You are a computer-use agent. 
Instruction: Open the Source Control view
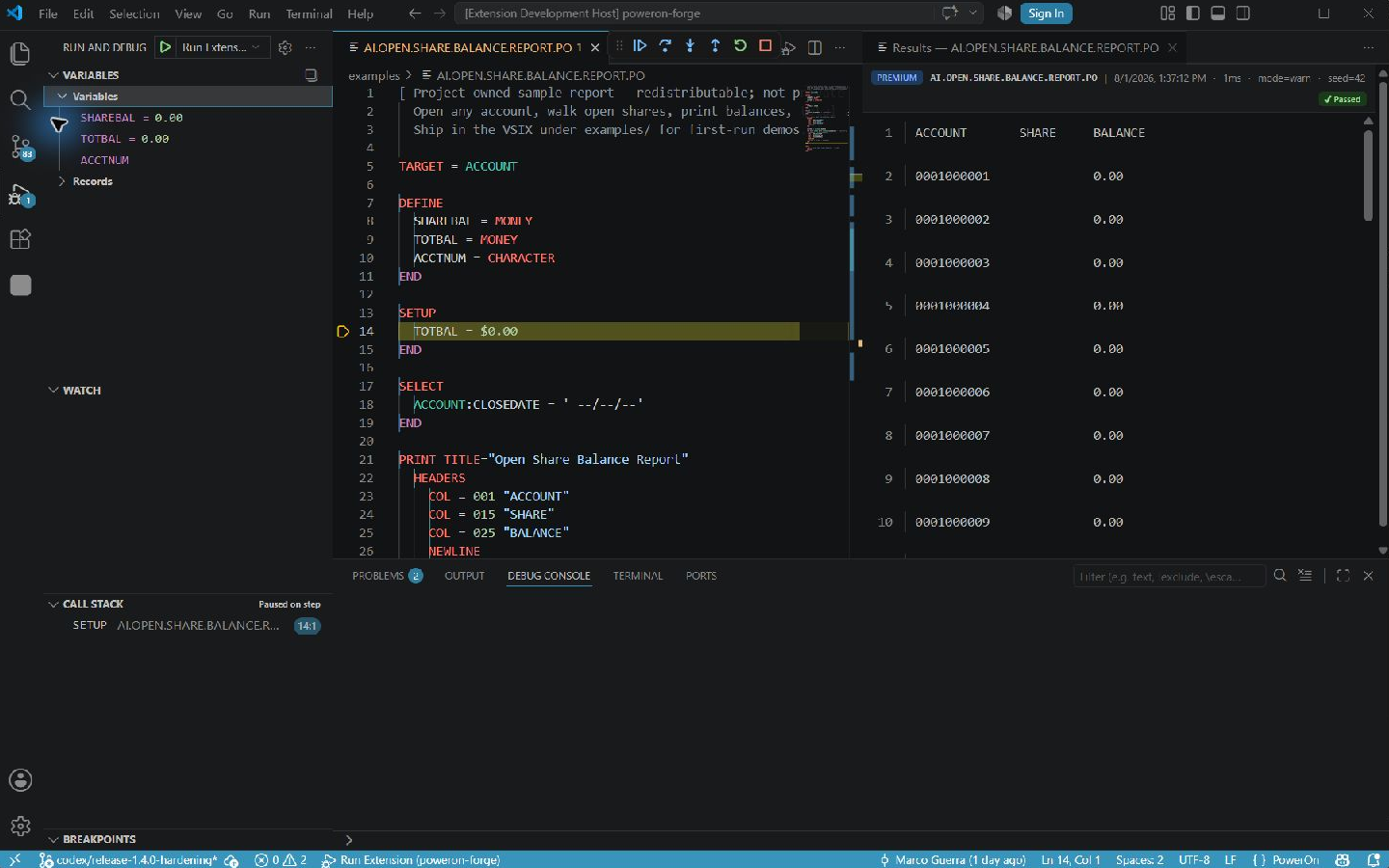[x=20, y=147]
